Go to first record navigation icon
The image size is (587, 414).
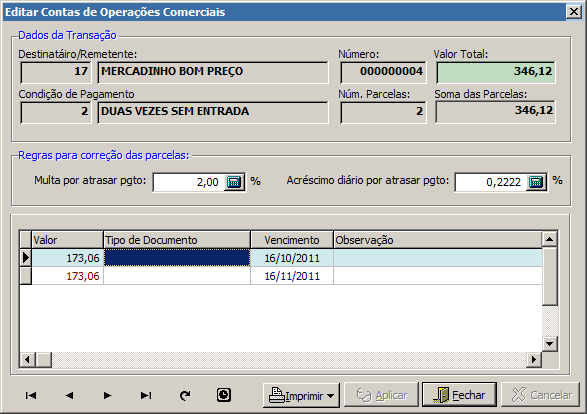coord(31,395)
